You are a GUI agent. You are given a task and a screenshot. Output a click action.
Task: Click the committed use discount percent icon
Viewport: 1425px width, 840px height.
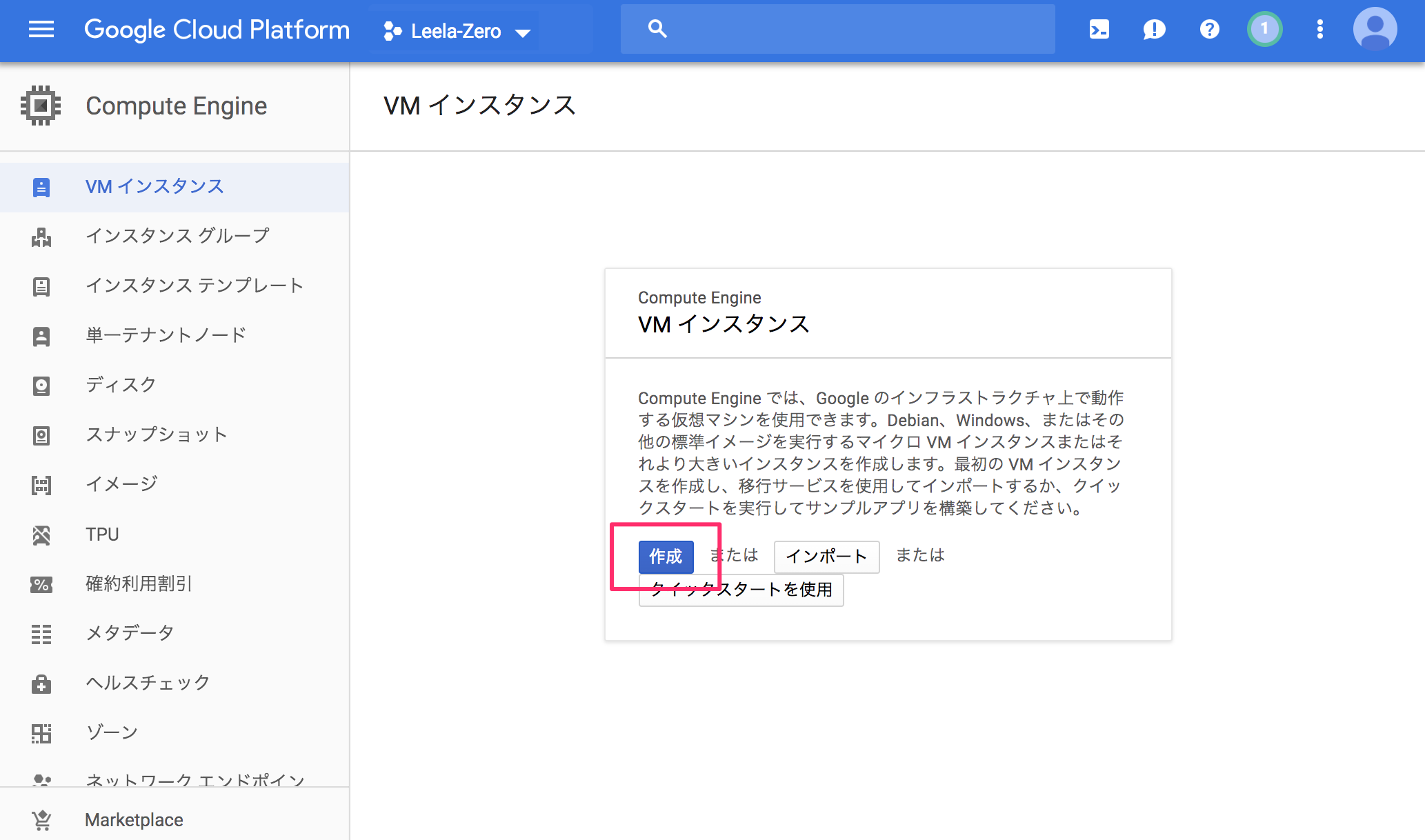(41, 585)
